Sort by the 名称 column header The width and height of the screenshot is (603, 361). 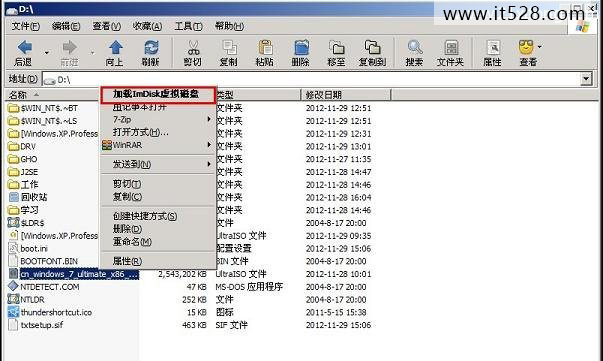52,95
